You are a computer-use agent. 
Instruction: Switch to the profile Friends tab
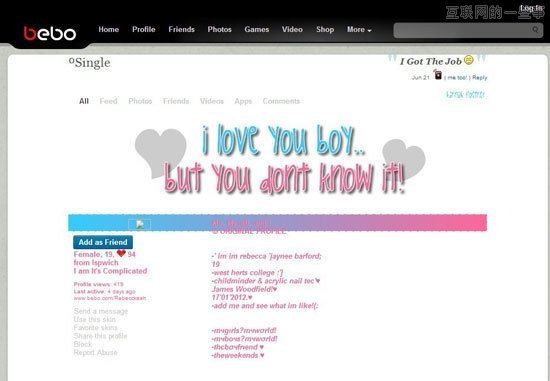point(176,101)
